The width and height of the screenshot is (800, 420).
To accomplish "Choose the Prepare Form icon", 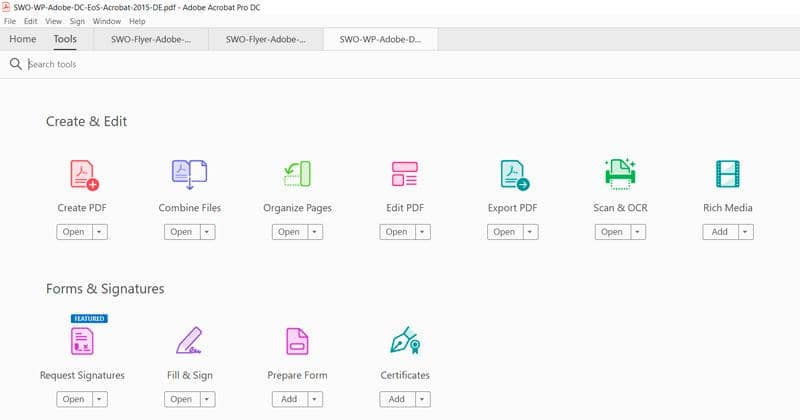I will click(297, 342).
